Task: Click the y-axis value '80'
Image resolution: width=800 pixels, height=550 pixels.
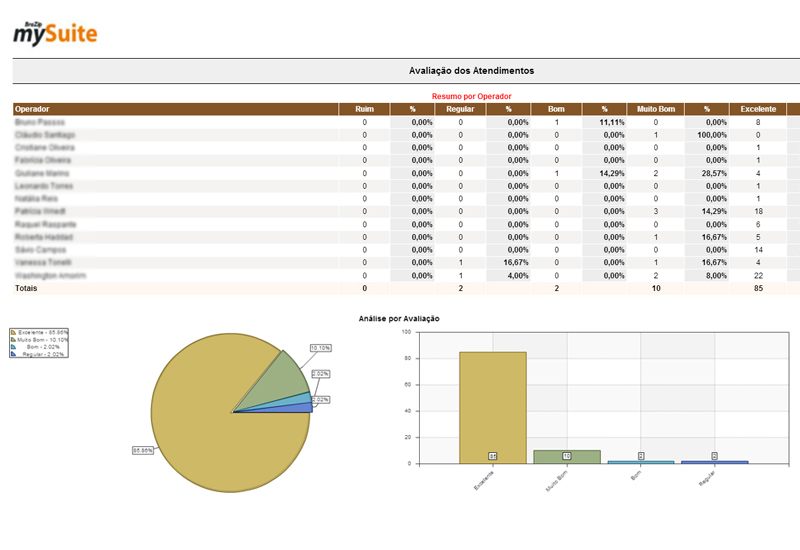Action: pos(408,358)
